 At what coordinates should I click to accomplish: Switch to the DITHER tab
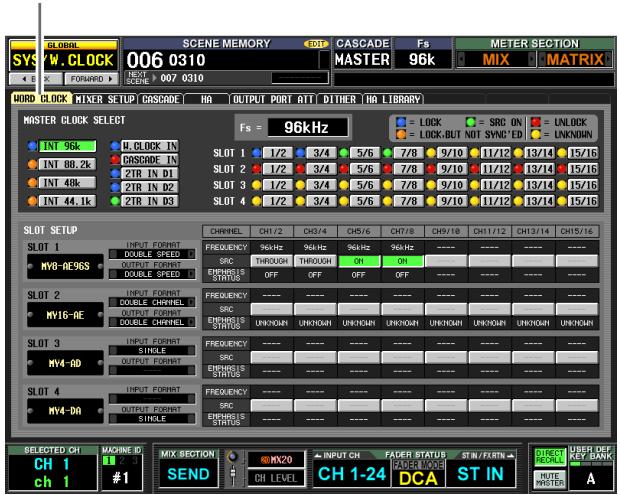point(339,99)
